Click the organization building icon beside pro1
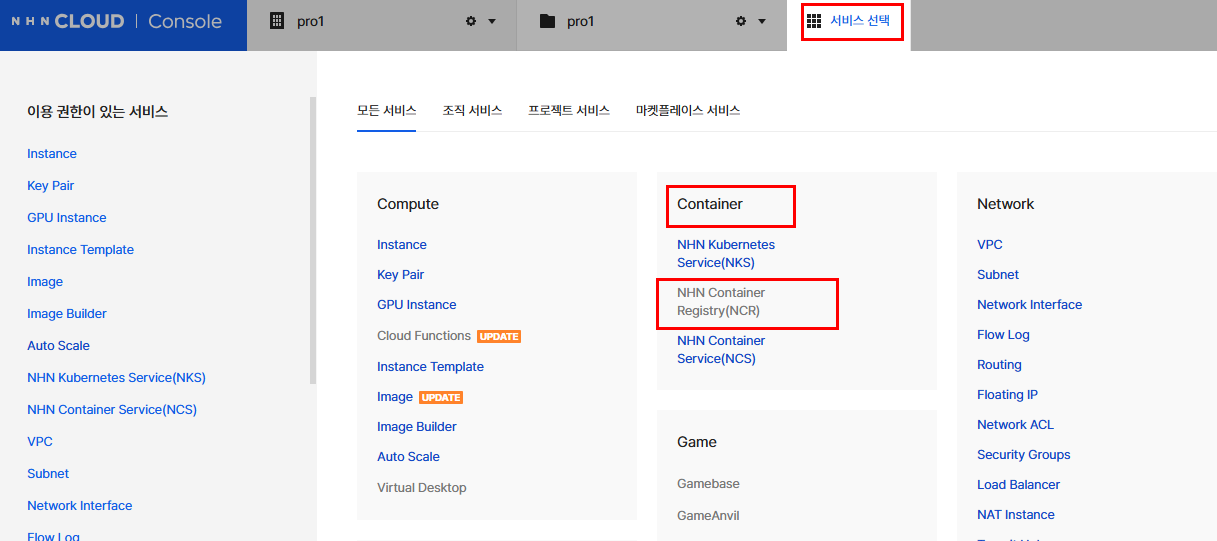This screenshot has width=1217, height=541. click(278, 21)
